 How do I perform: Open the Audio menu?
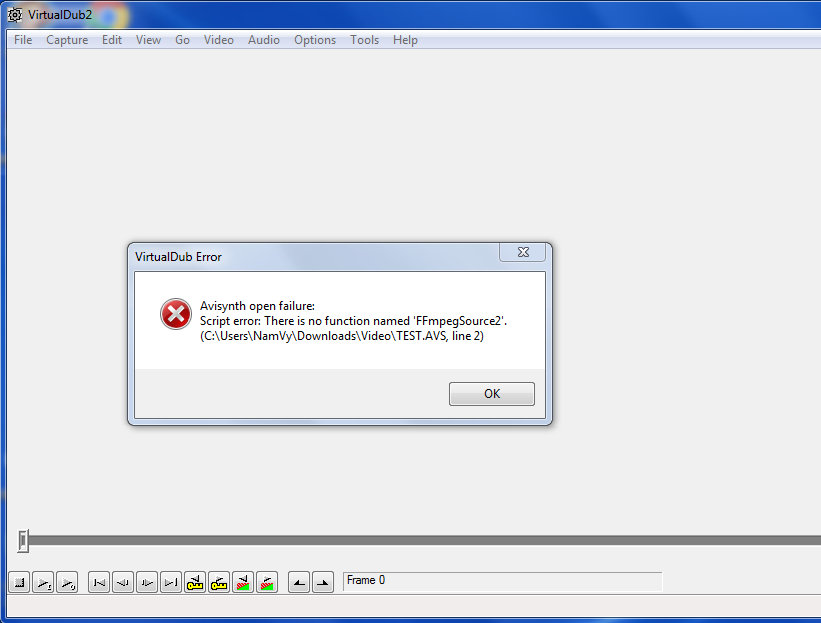click(263, 40)
